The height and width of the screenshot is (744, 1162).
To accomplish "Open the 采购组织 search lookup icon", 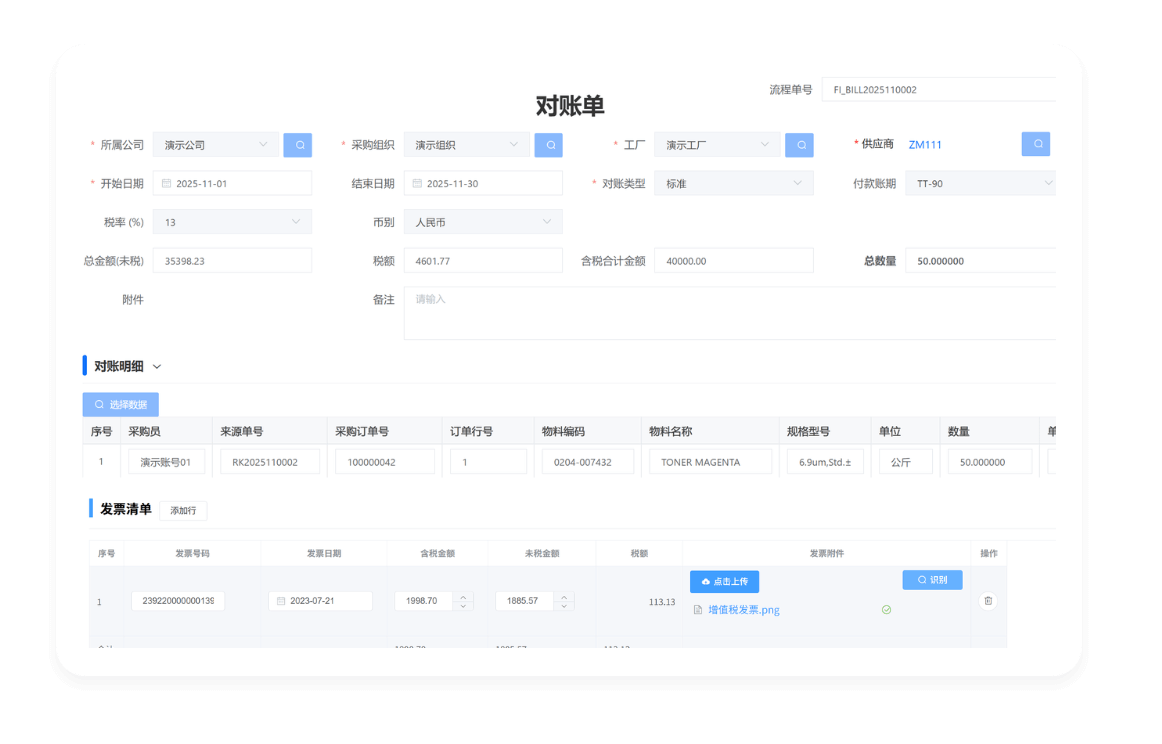I will click(549, 144).
